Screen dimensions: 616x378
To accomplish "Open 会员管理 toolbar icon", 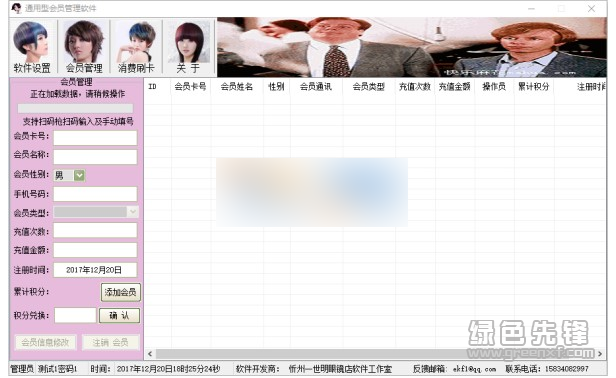I will coord(84,47).
